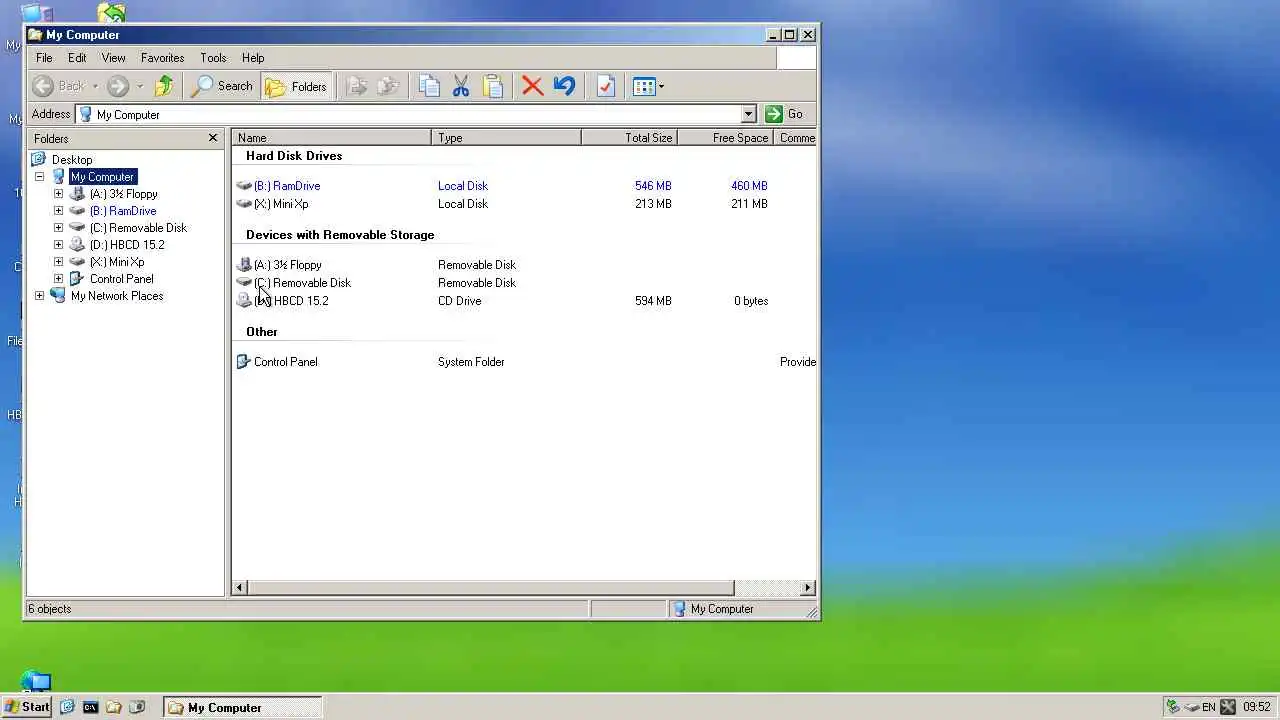Open the Back history dropdown arrow
The height and width of the screenshot is (720, 1280).
click(x=95, y=86)
